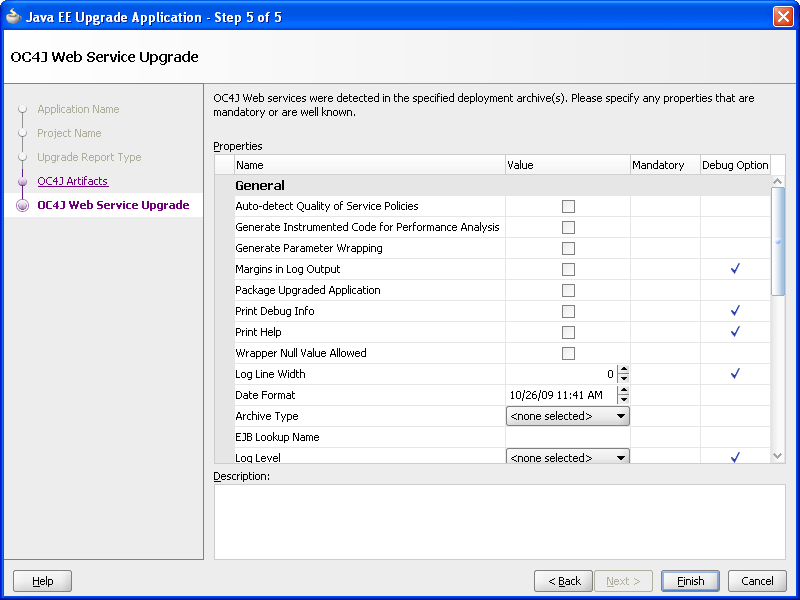Expand the Log Level dropdown
The width and height of the screenshot is (800, 600).
click(x=568, y=456)
